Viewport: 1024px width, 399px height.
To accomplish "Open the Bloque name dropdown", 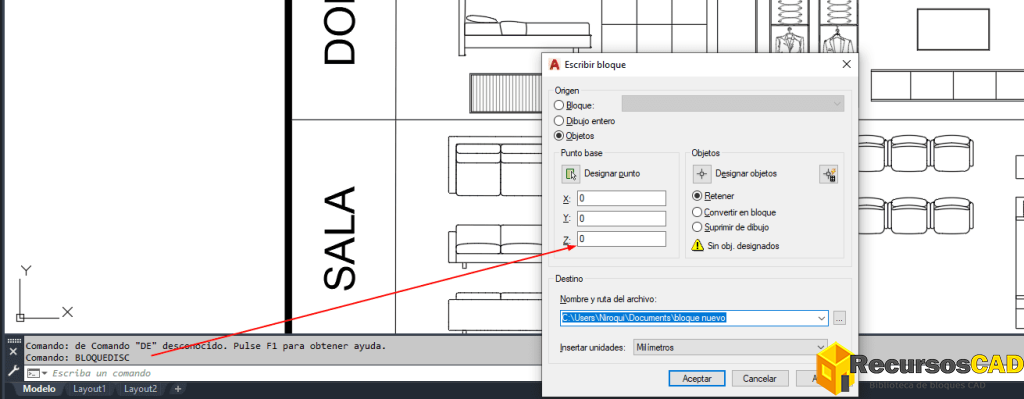I will 733,104.
